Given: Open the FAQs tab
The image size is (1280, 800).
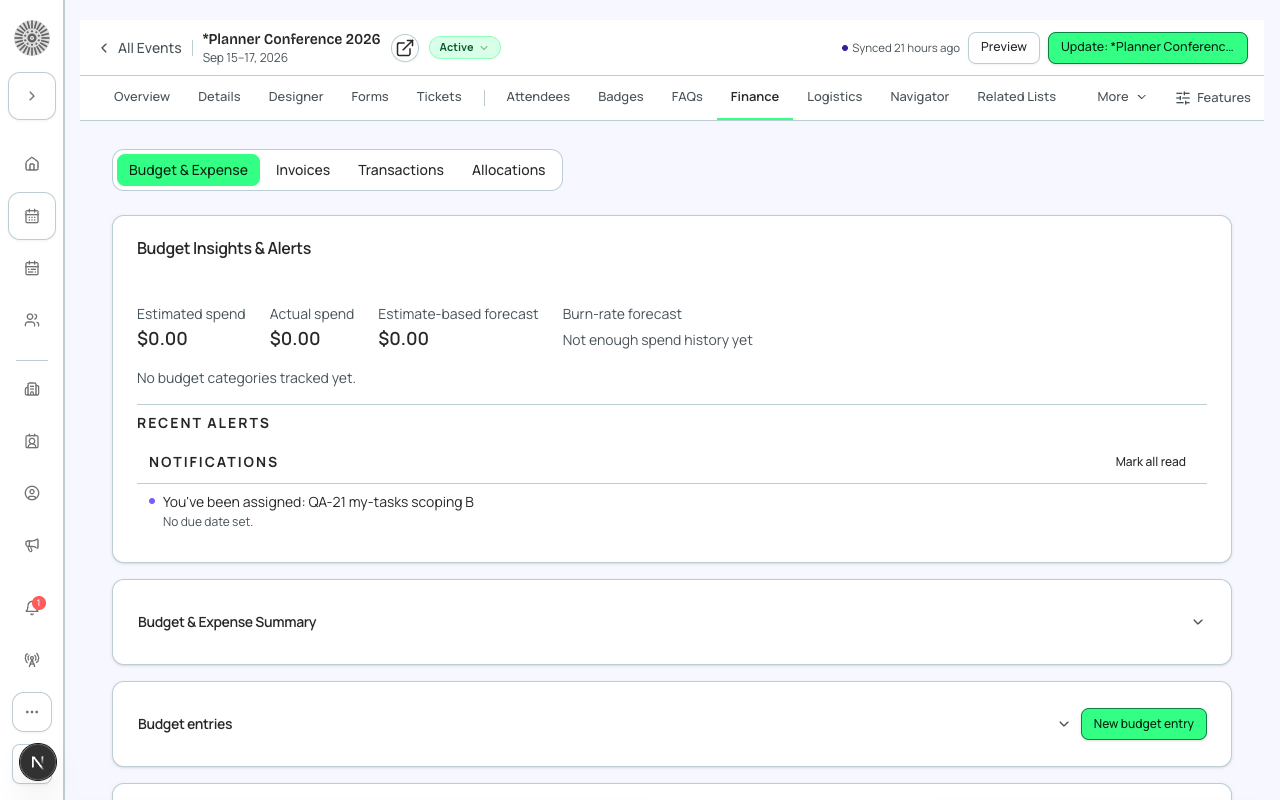Looking at the screenshot, I should coord(687,97).
